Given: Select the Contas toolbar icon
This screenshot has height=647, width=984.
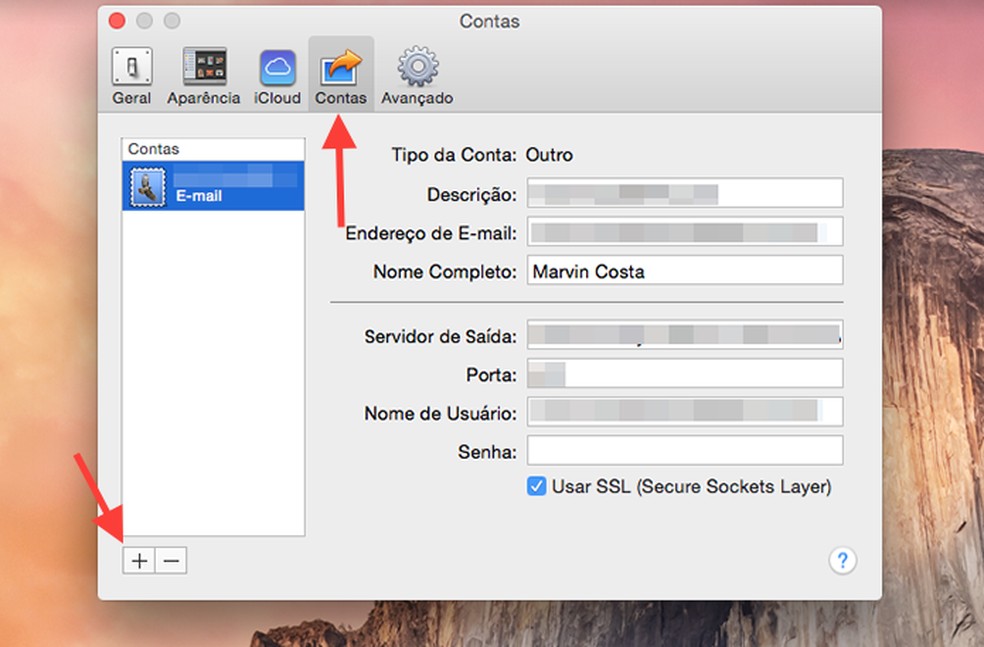Looking at the screenshot, I should 341,72.
